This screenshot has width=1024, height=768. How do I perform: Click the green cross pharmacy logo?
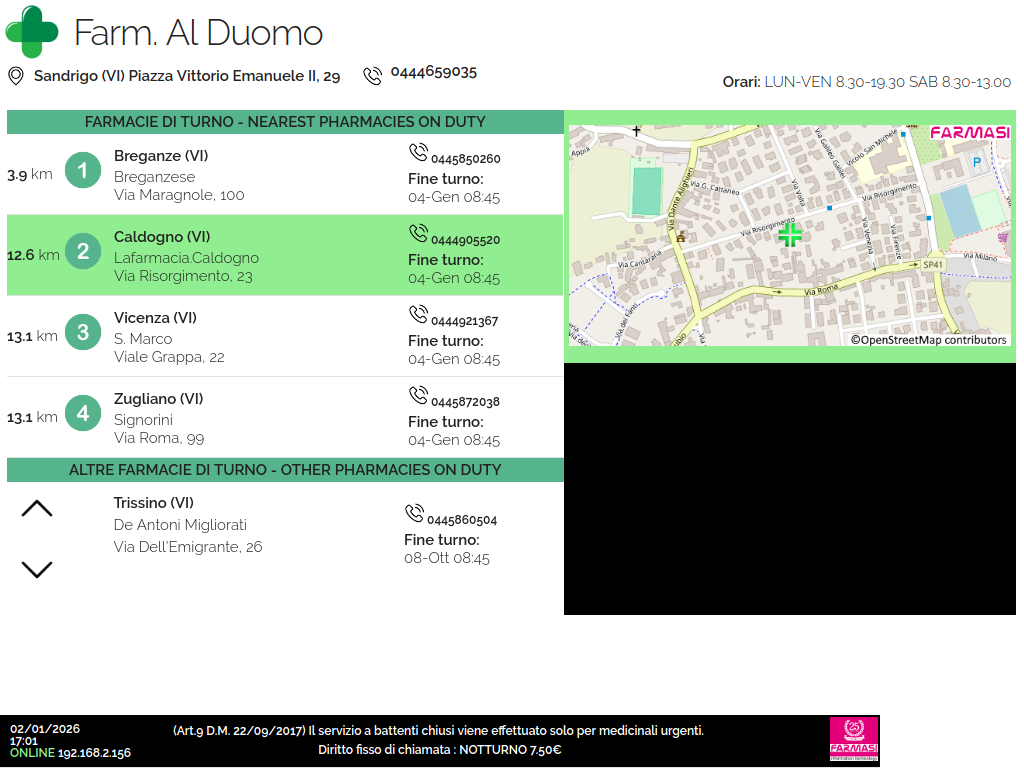(x=32, y=31)
